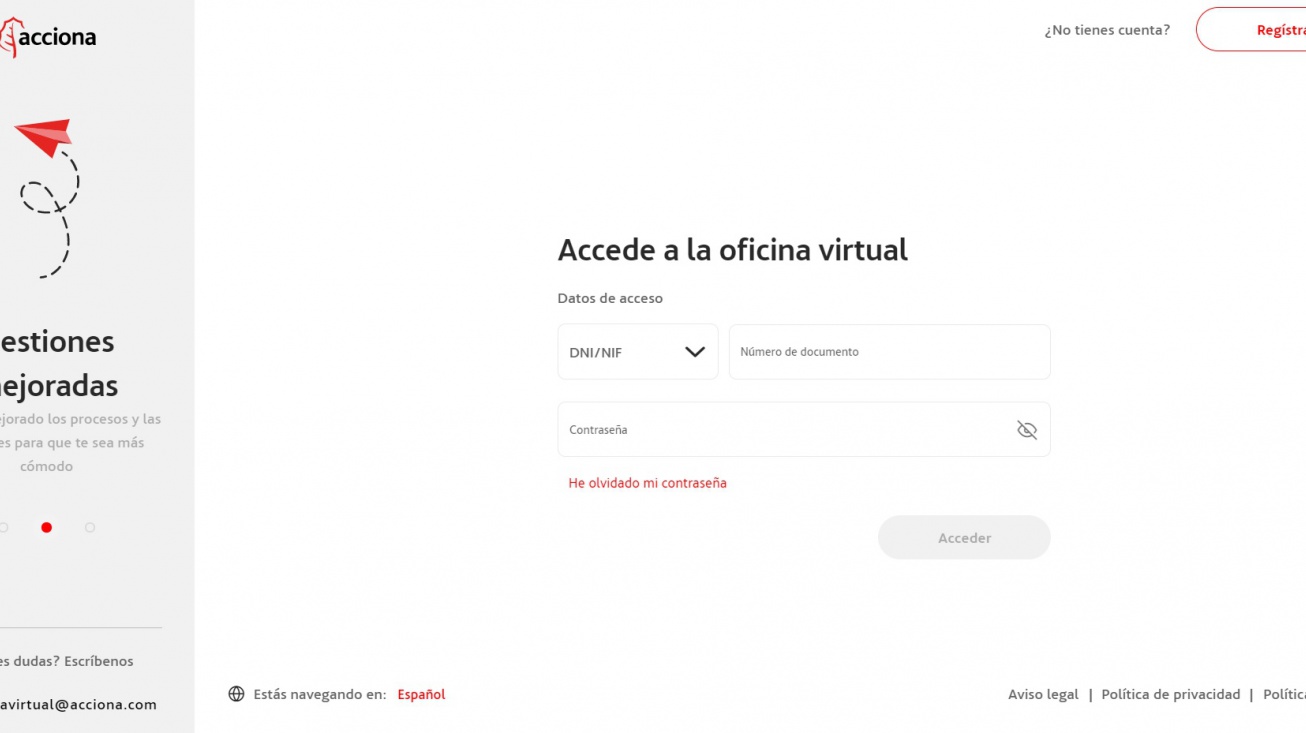Screen dimensions: 1306x733
Task: Open Aviso legal link
Action: [1043, 694]
